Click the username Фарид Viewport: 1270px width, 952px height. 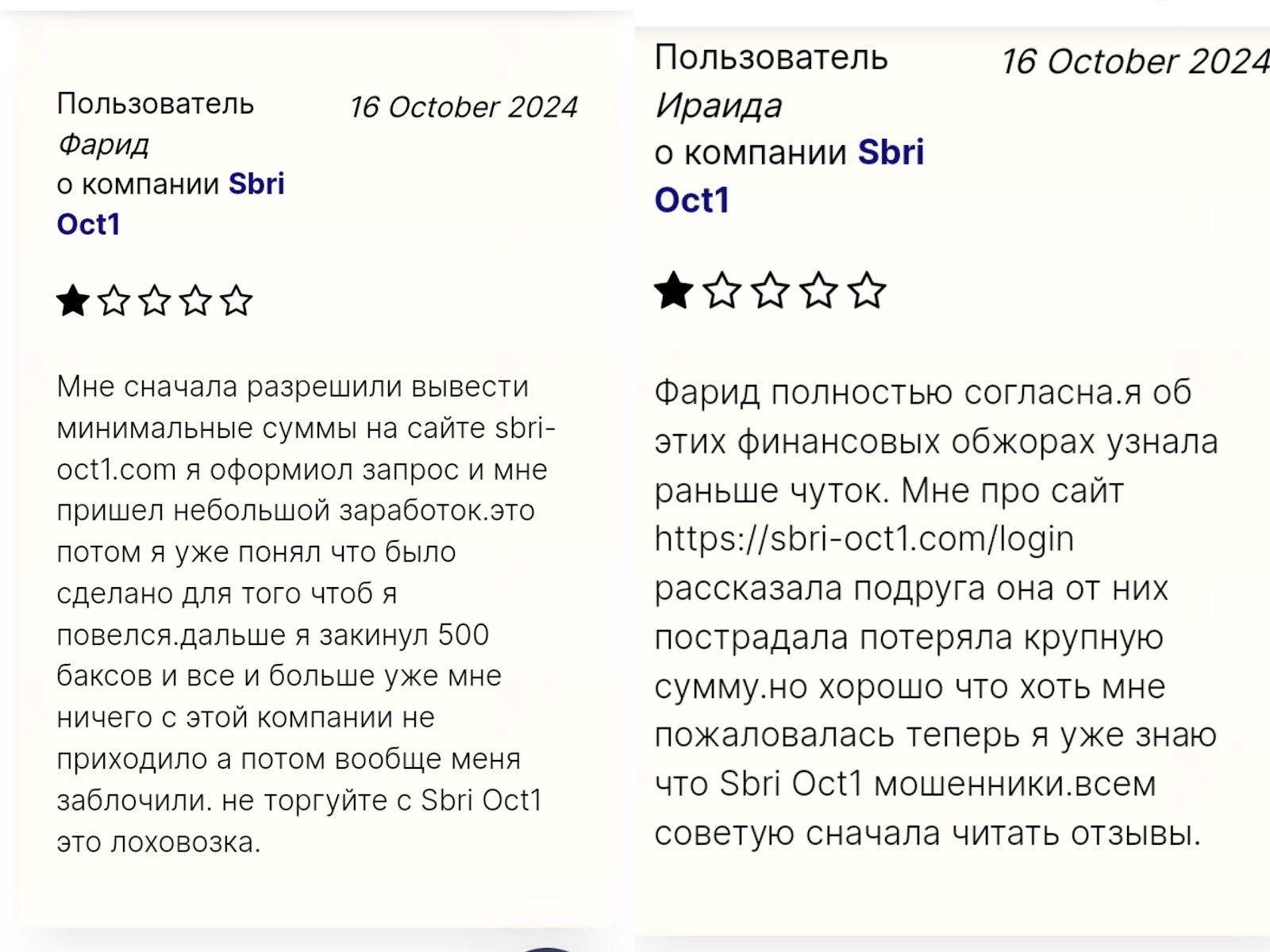click(x=103, y=144)
